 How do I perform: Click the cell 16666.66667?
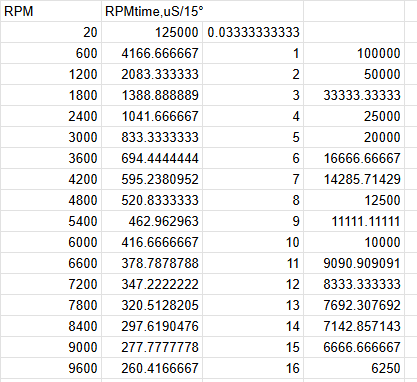[354, 158]
